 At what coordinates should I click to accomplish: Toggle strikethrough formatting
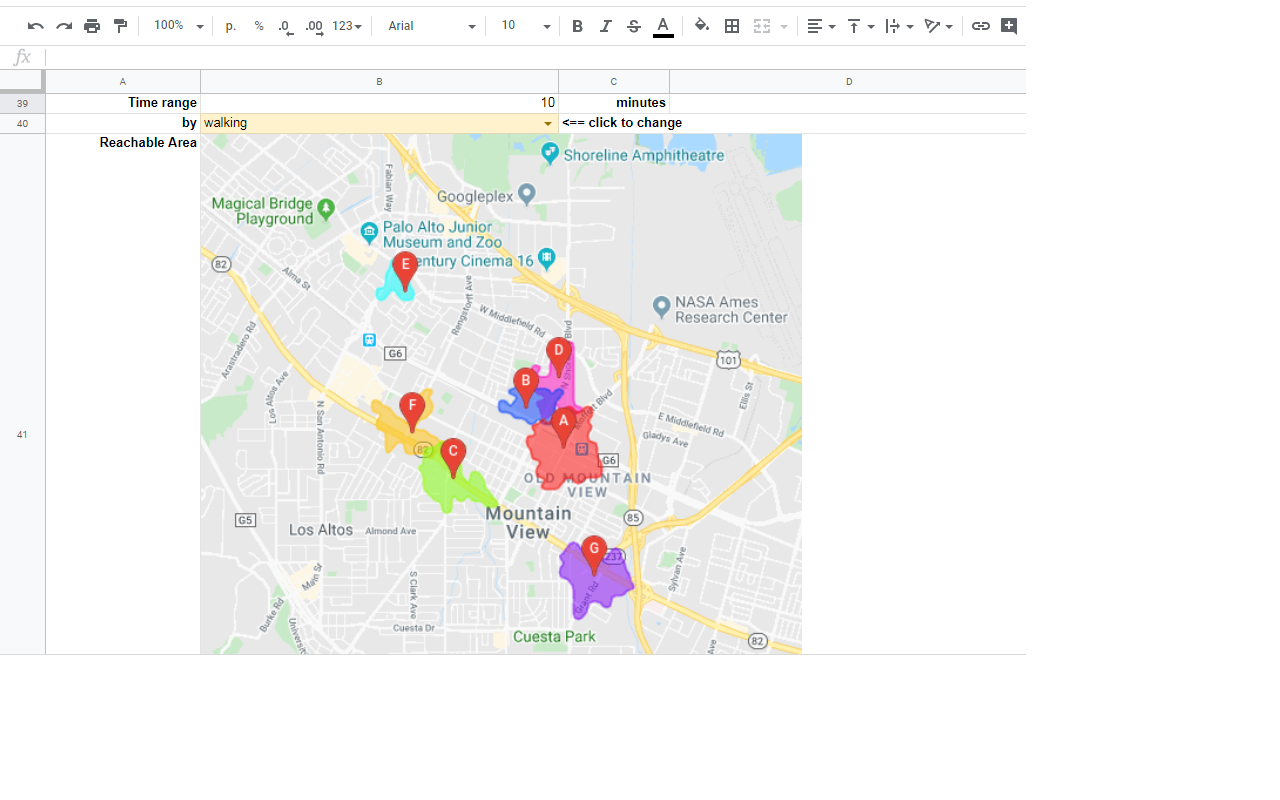(x=633, y=26)
